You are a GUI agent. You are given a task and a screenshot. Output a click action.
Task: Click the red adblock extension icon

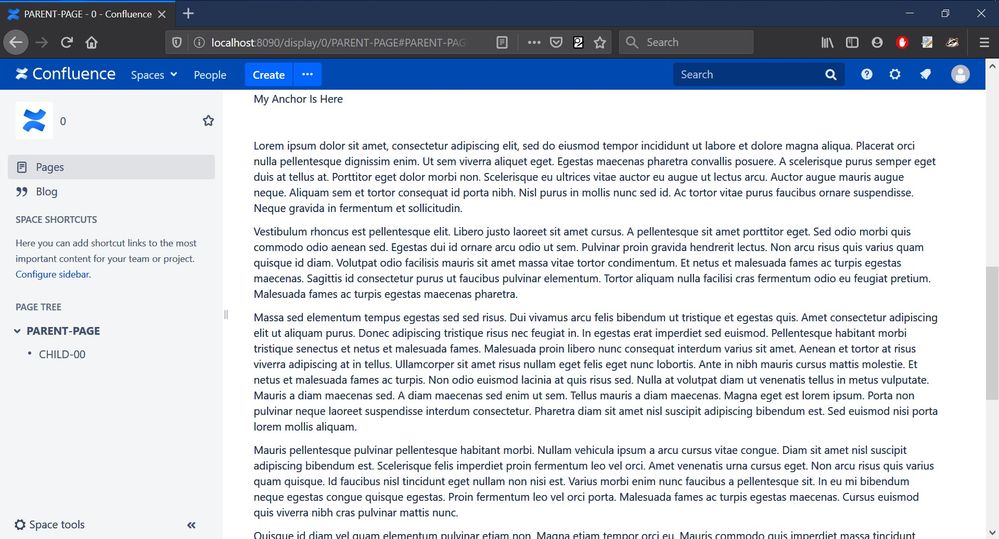pos(902,42)
